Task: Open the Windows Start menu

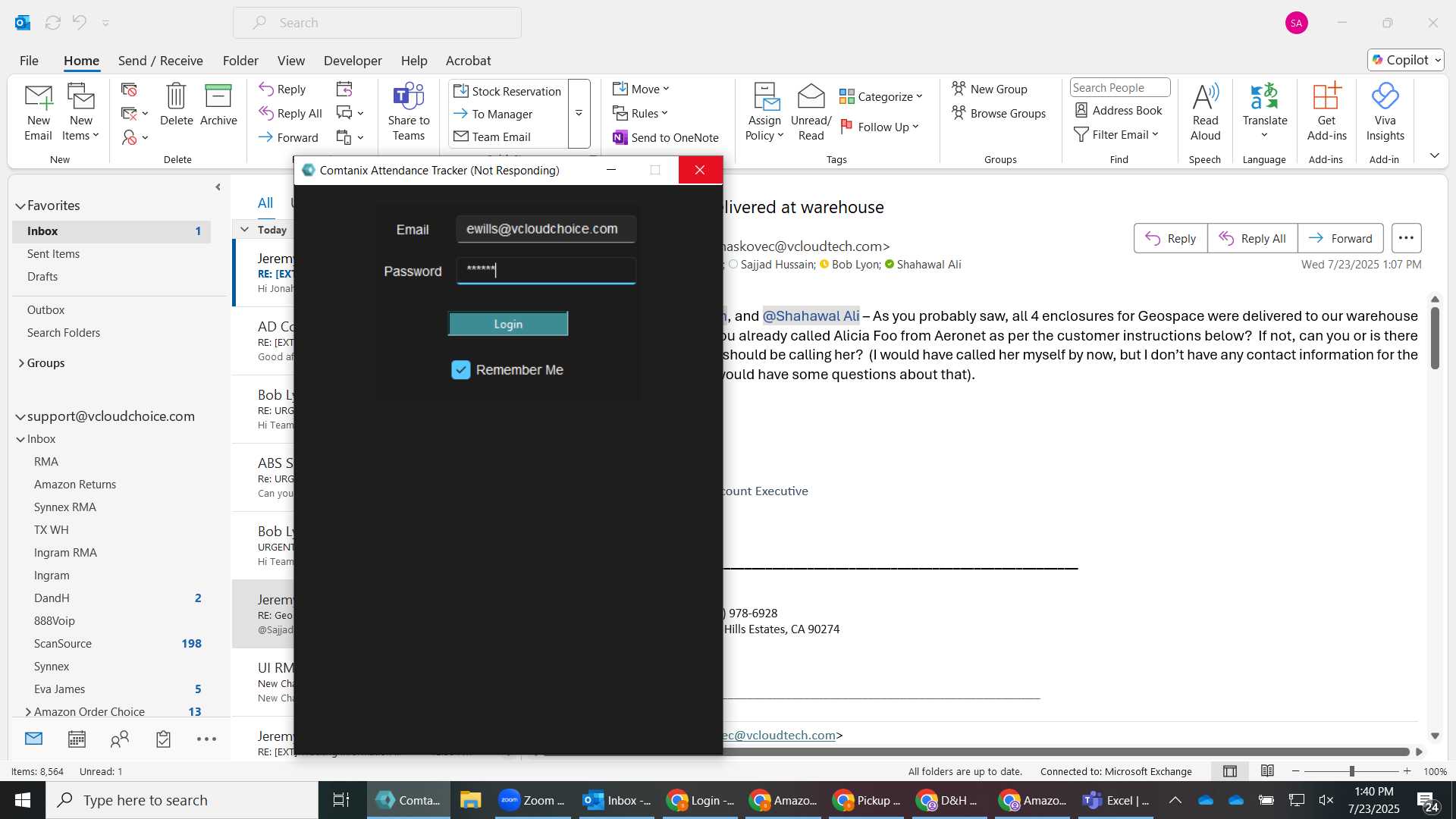Action: (x=23, y=800)
